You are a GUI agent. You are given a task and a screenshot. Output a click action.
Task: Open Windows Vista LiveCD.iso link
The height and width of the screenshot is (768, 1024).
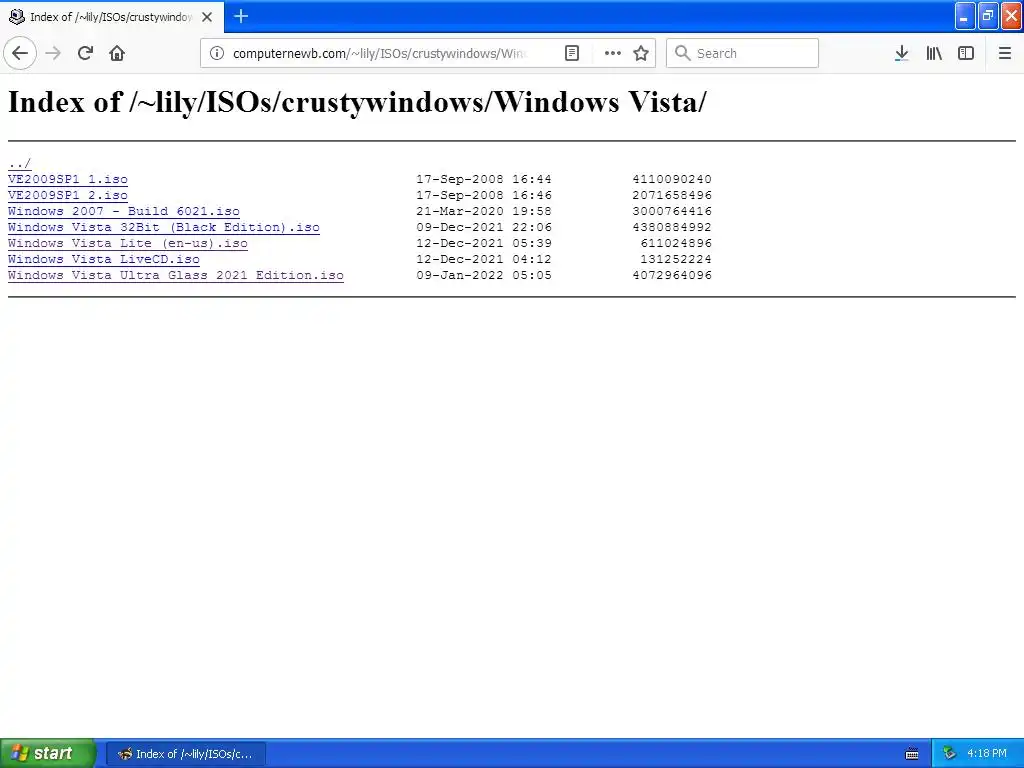coord(104,259)
